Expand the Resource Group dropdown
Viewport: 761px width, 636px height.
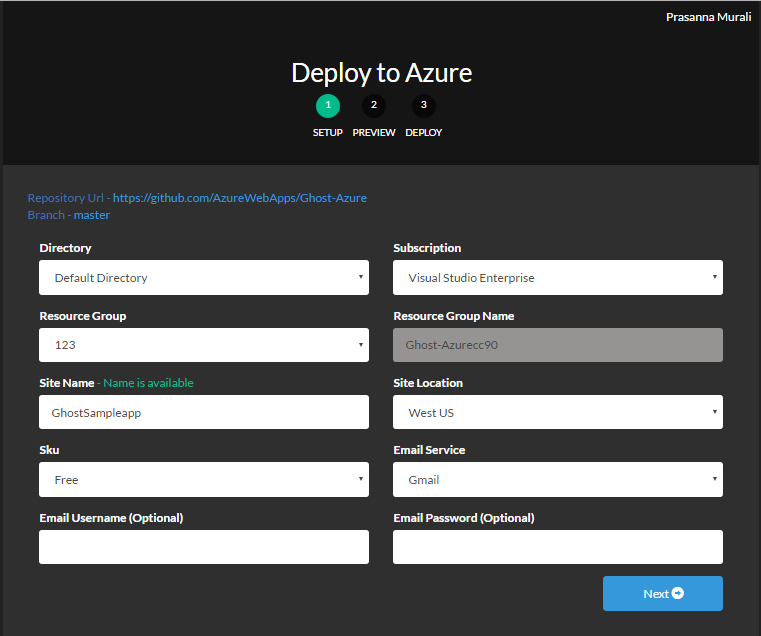[204, 345]
